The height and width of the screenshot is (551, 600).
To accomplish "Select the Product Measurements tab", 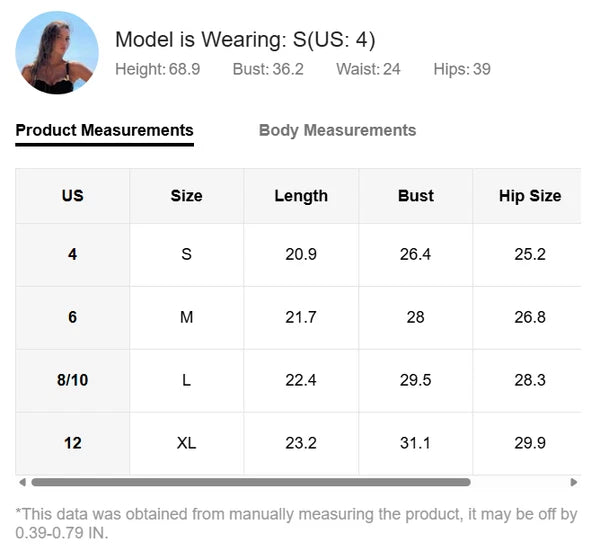I will 104,130.
